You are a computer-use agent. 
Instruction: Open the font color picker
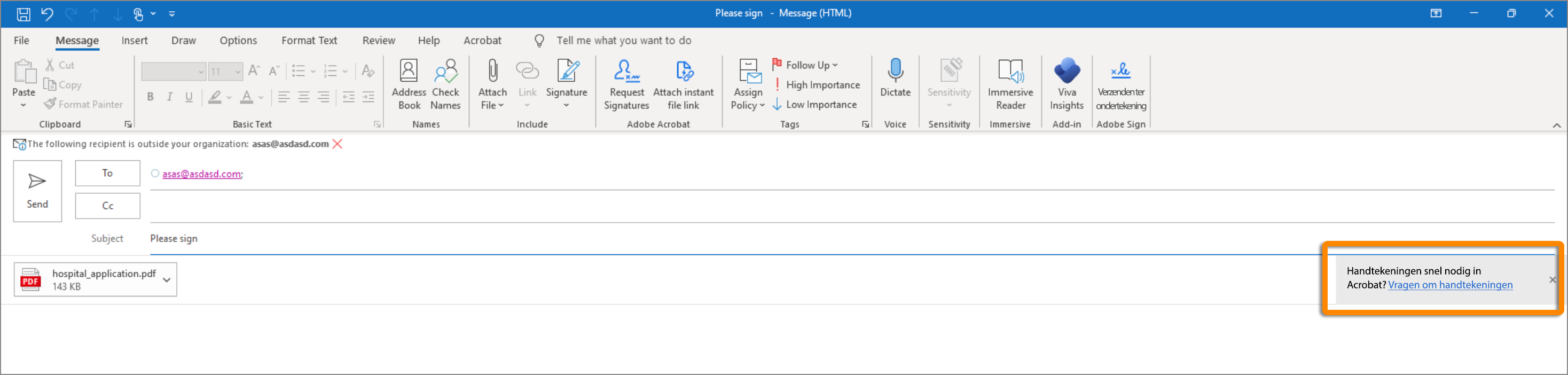pyautogui.click(x=261, y=97)
